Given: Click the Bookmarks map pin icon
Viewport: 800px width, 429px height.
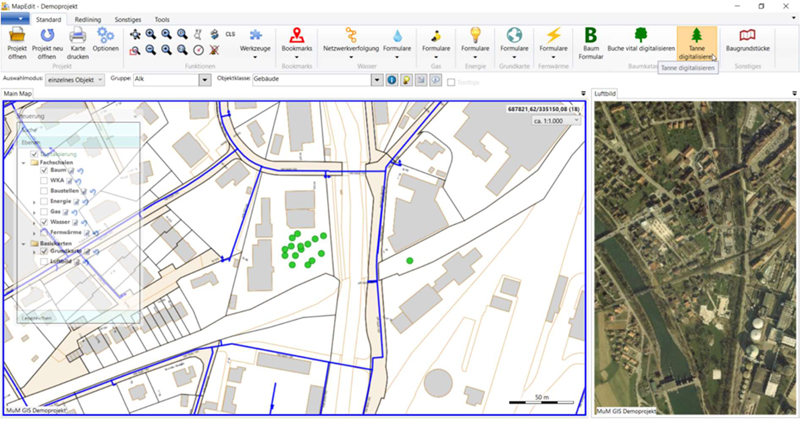Looking at the screenshot, I should coord(297,36).
